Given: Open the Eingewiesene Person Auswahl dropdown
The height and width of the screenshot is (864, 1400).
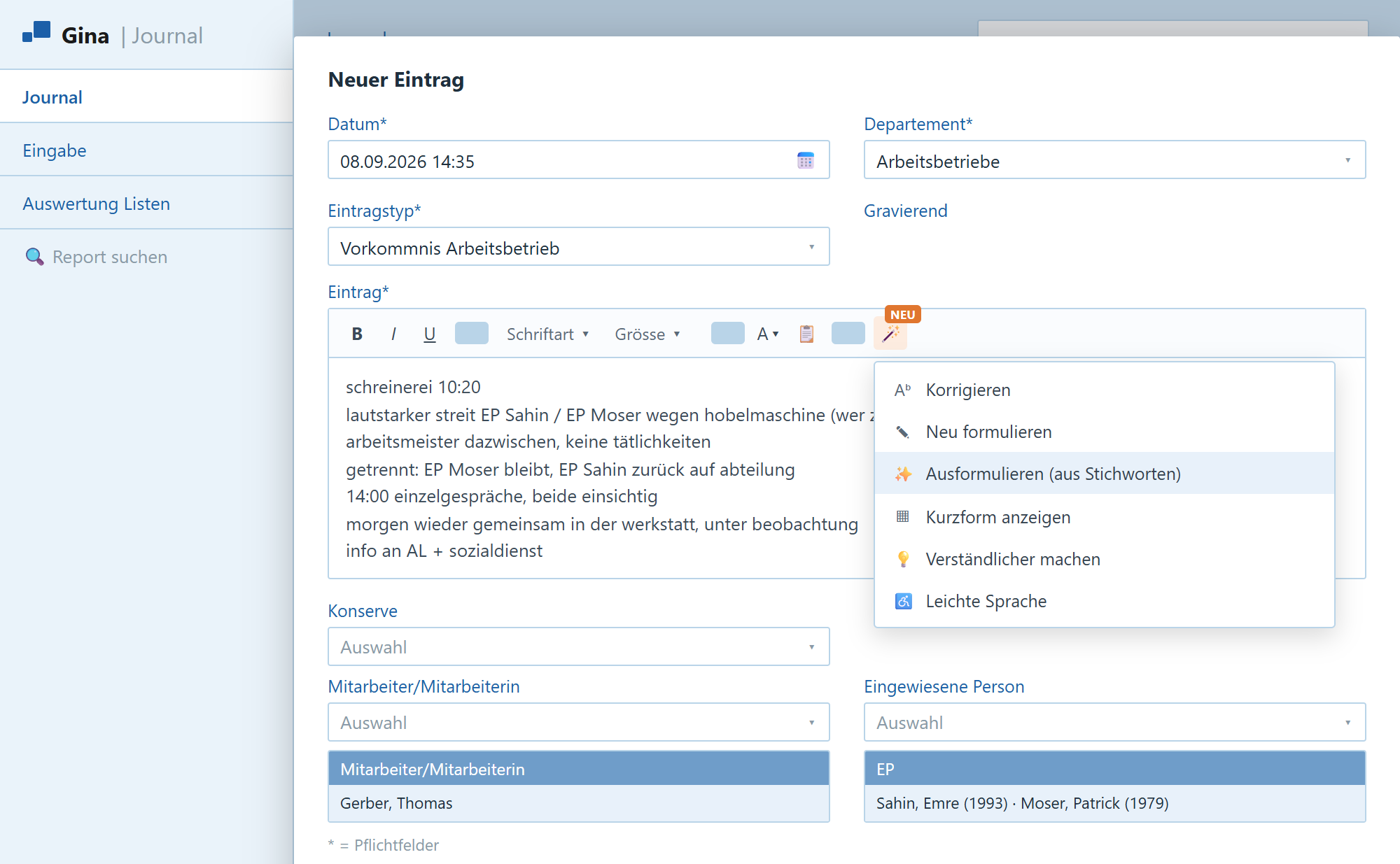Looking at the screenshot, I should 1114,723.
